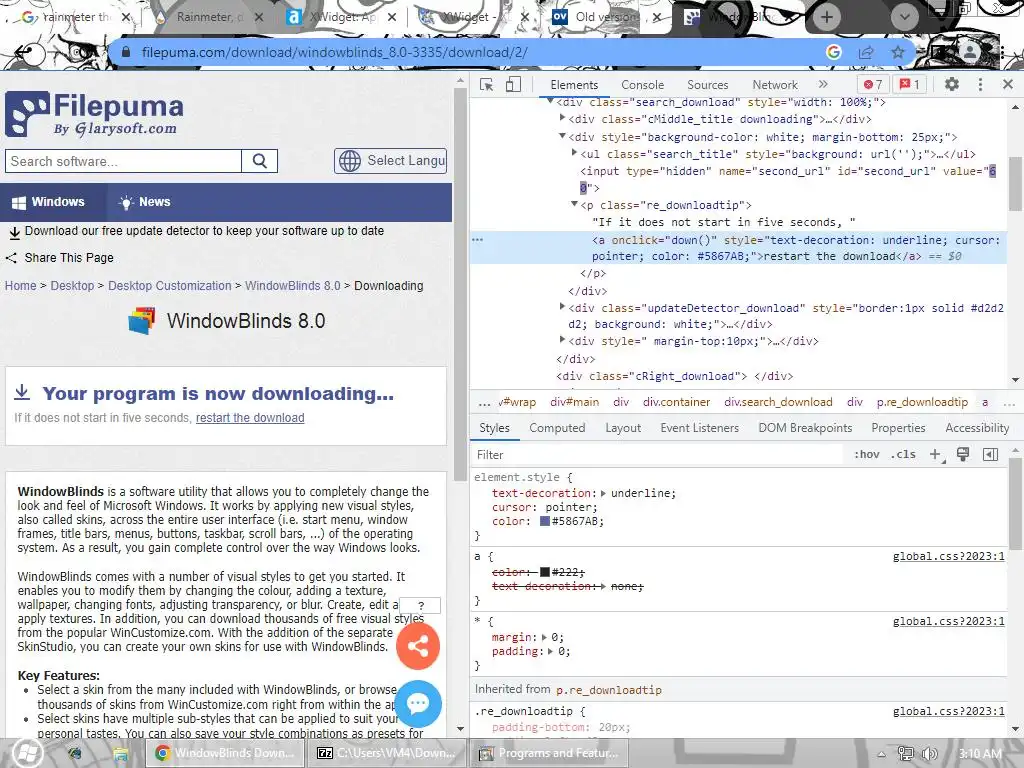Click the browser back arrow
Screen dimensions: 1024x768
(24, 52)
